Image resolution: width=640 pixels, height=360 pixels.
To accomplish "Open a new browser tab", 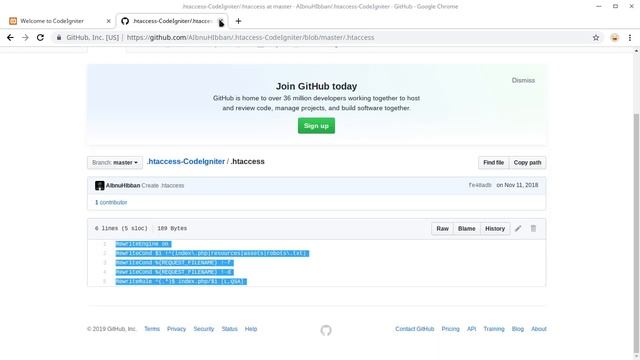I will tap(238, 21).
